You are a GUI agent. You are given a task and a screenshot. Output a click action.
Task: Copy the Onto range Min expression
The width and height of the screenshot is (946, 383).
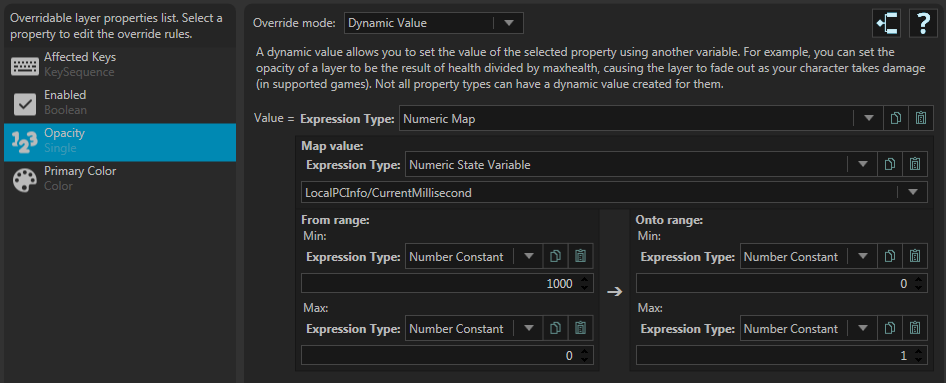[x=890, y=256]
